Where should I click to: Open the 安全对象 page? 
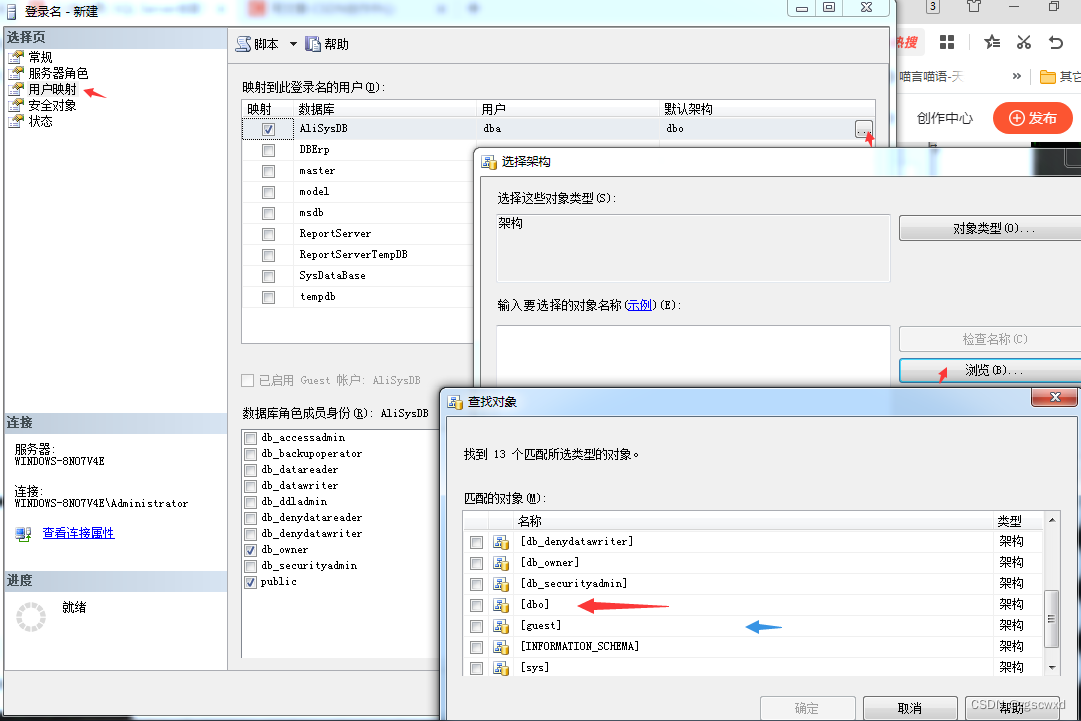tap(52, 105)
